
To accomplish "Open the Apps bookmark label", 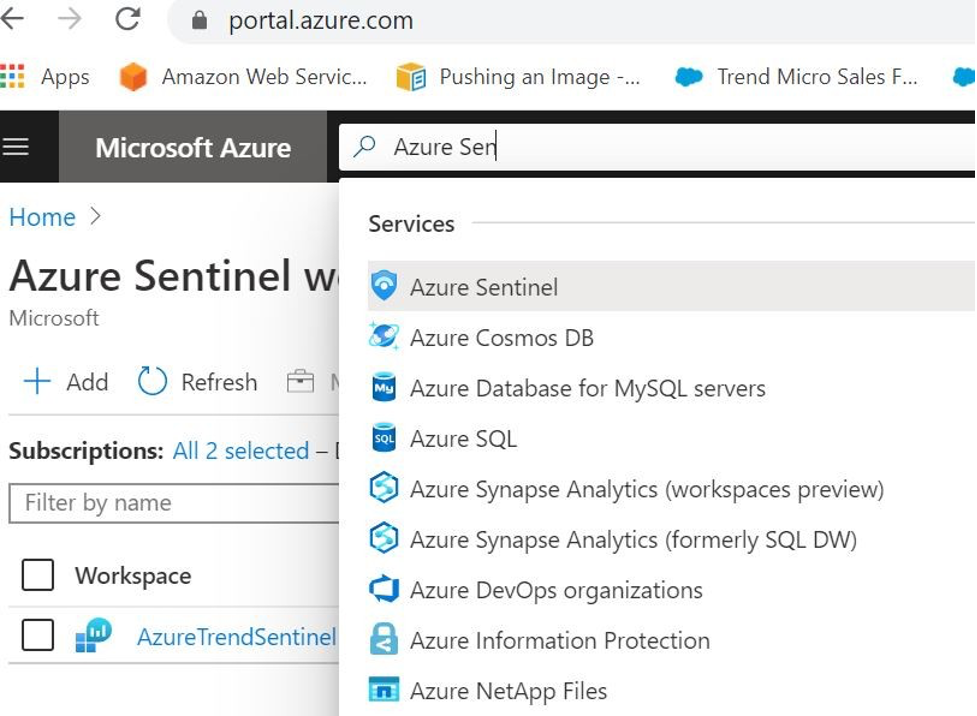I will (65, 77).
